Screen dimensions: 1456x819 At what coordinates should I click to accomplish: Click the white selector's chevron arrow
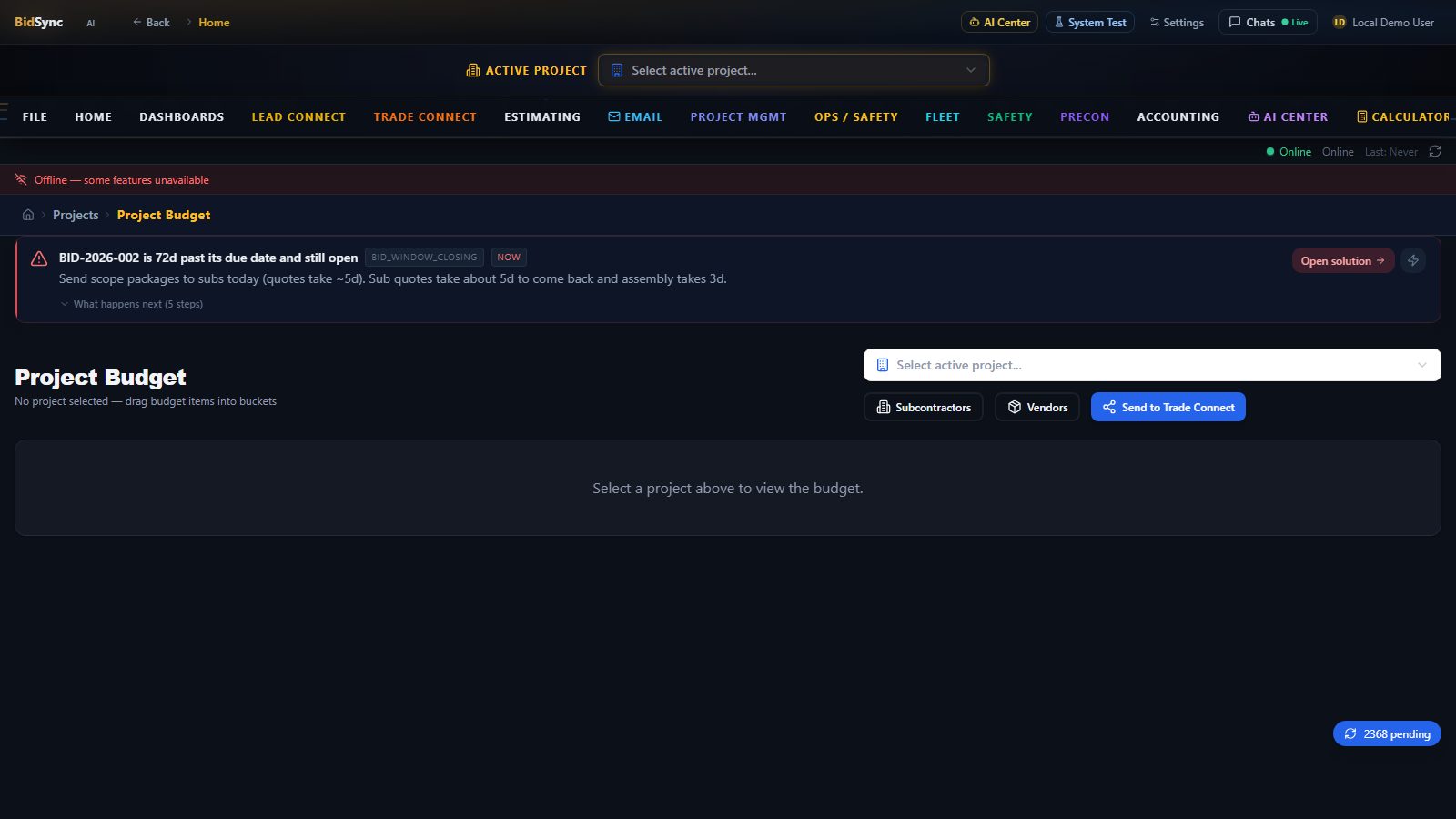(x=1422, y=365)
